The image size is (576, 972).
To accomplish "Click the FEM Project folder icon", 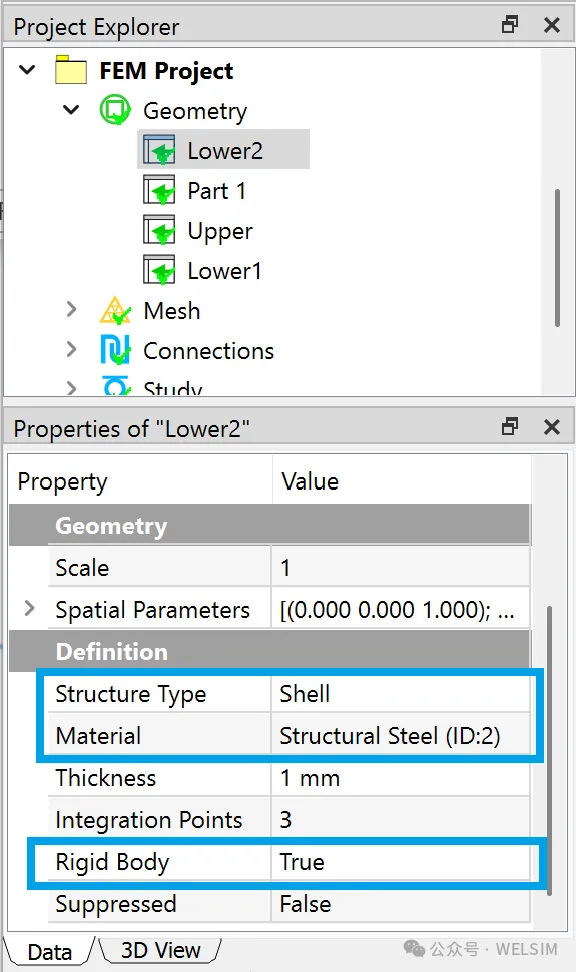I will pos(71,70).
